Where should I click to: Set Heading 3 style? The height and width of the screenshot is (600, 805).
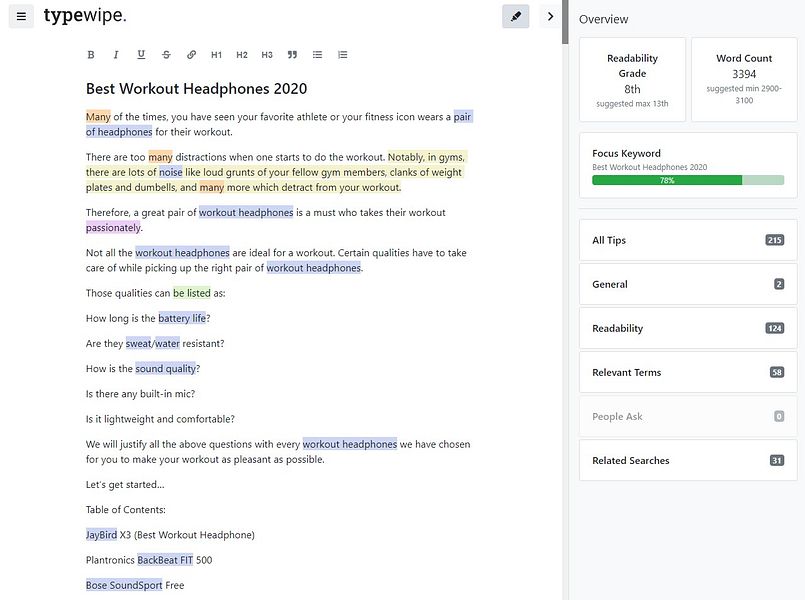click(267, 55)
